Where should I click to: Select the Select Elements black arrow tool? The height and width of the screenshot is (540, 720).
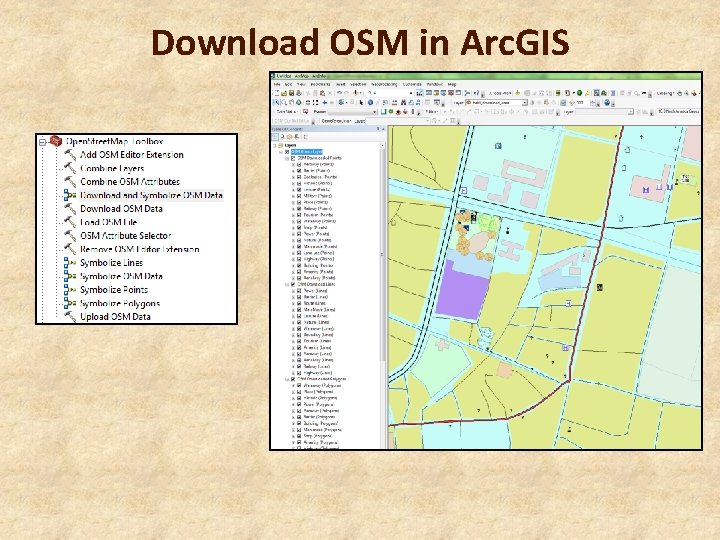click(361, 102)
